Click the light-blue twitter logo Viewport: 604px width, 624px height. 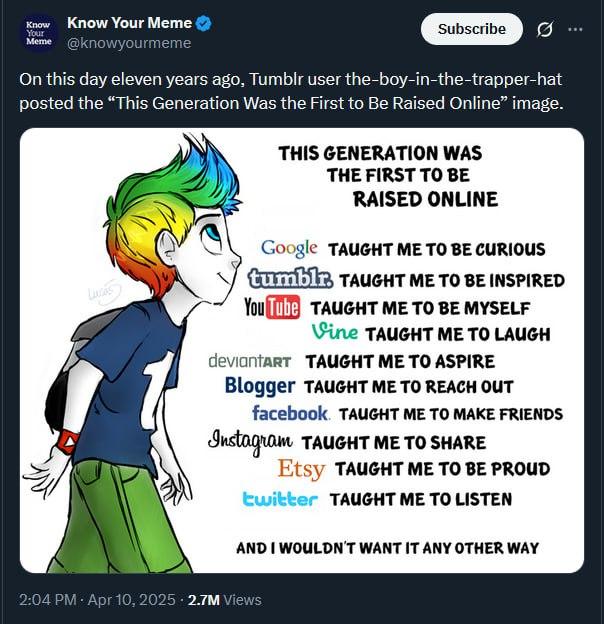tap(281, 498)
